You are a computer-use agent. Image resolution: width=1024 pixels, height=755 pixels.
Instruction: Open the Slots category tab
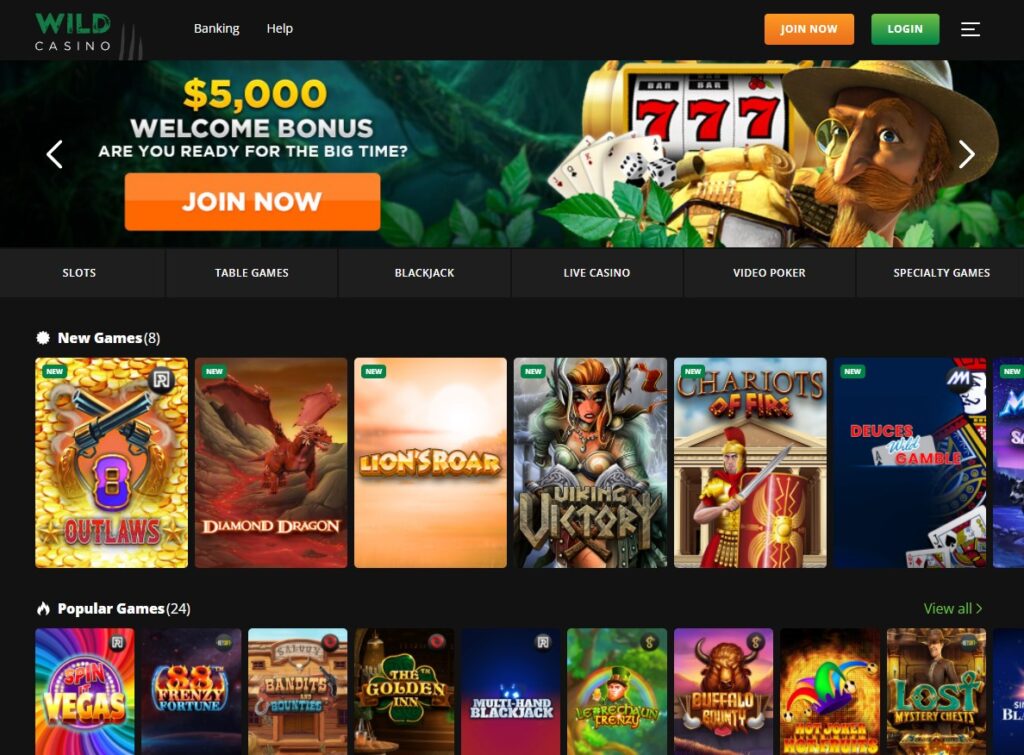(x=79, y=272)
